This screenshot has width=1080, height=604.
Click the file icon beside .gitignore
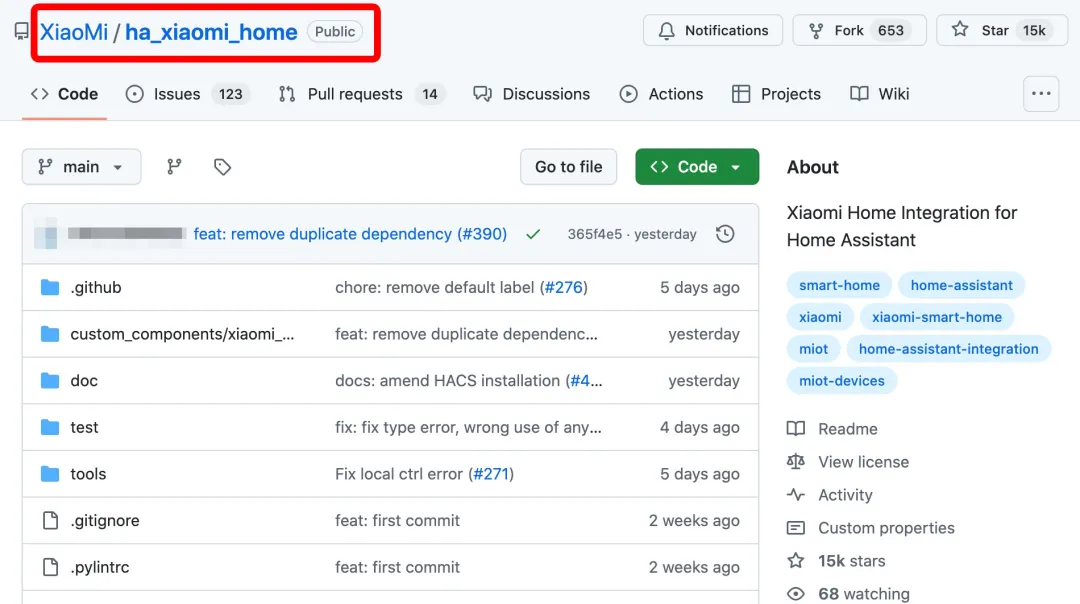coord(50,521)
